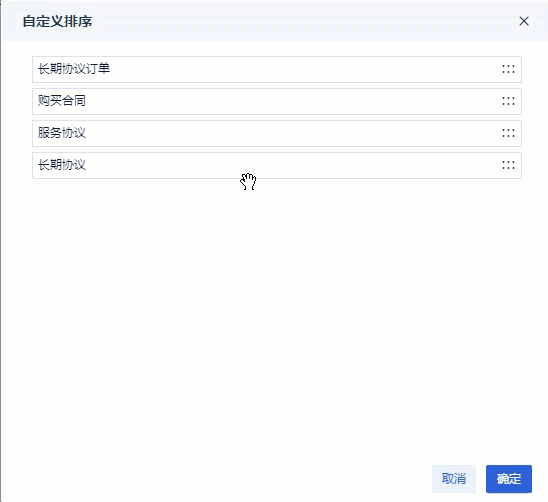Screen dimensions: 548x502
Task: Click the 取消 button
Action: [454, 479]
